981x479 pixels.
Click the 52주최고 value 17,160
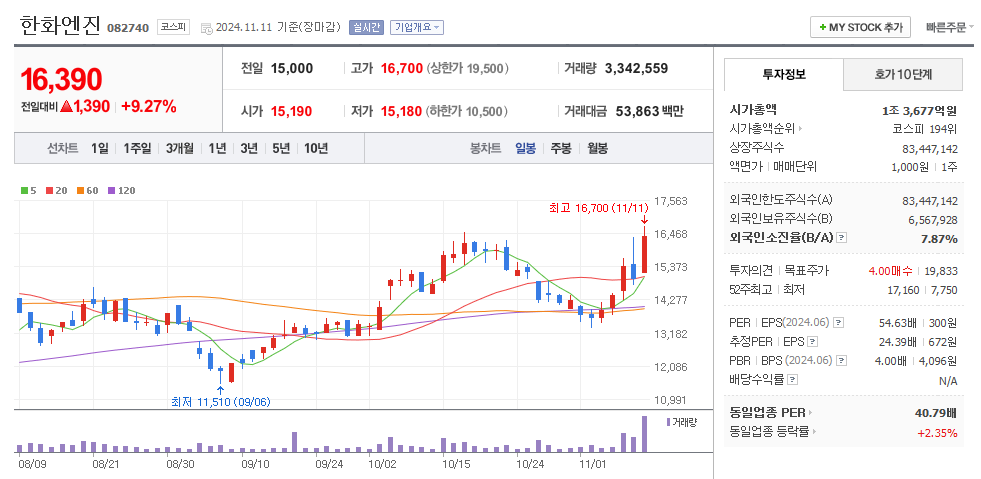(903, 290)
